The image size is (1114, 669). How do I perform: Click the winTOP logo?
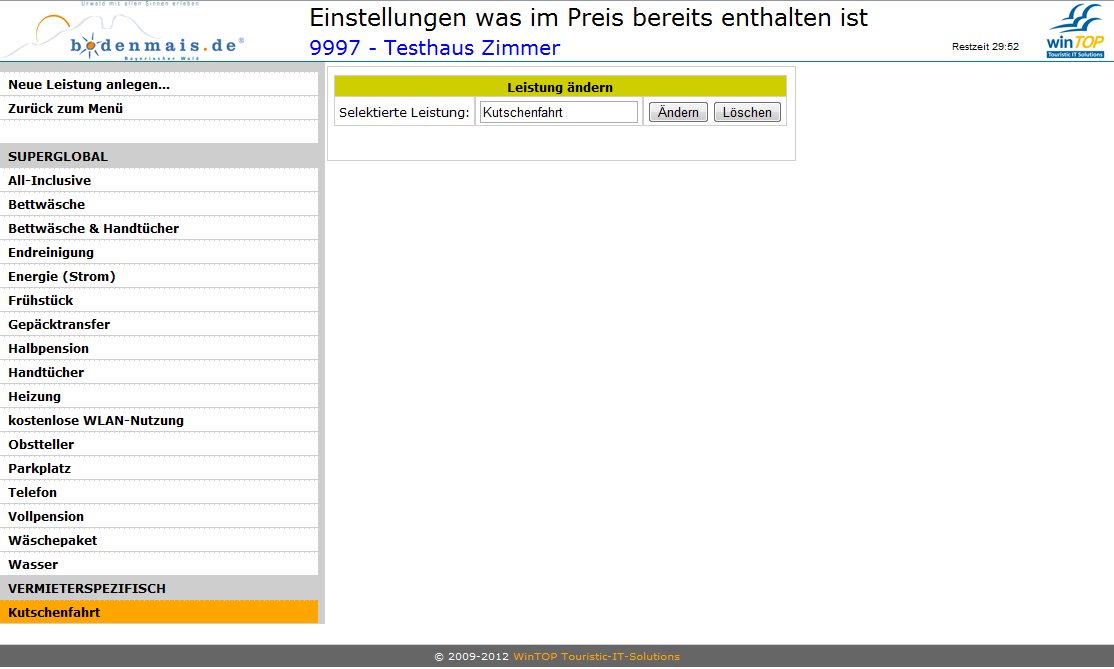1075,33
